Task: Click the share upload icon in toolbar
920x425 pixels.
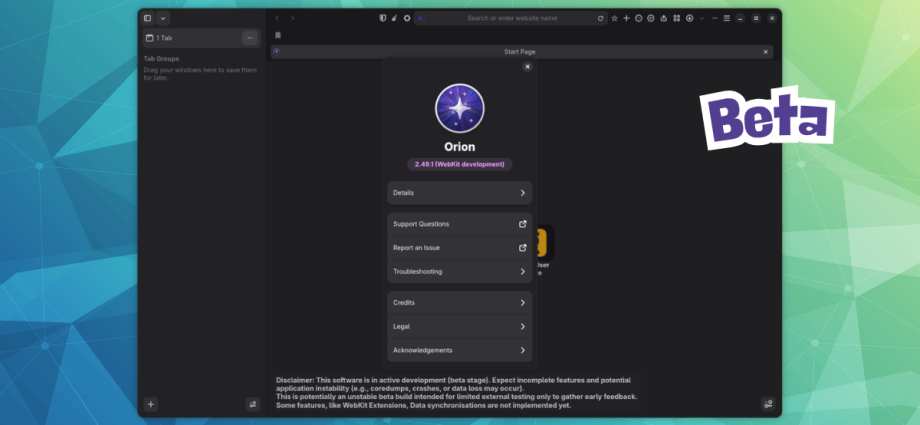Action: pyautogui.click(x=664, y=18)
